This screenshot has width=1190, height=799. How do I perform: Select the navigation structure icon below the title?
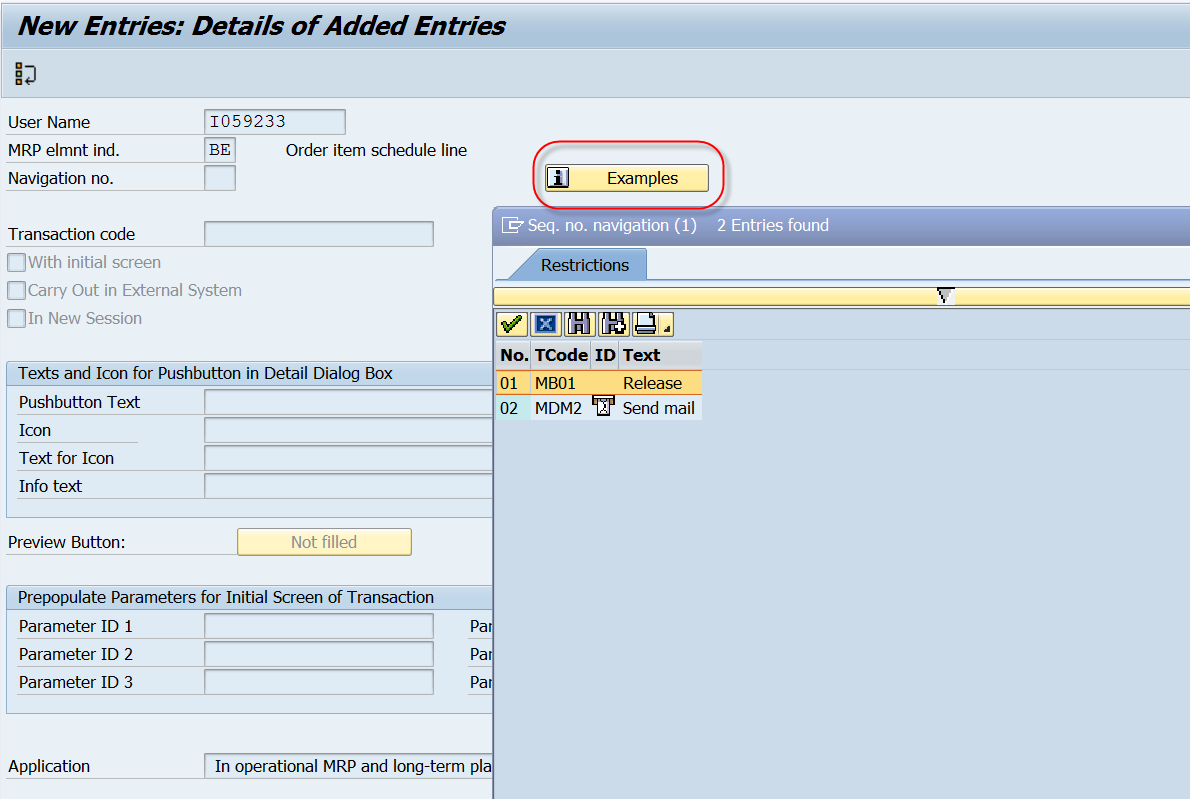[24, 73]
